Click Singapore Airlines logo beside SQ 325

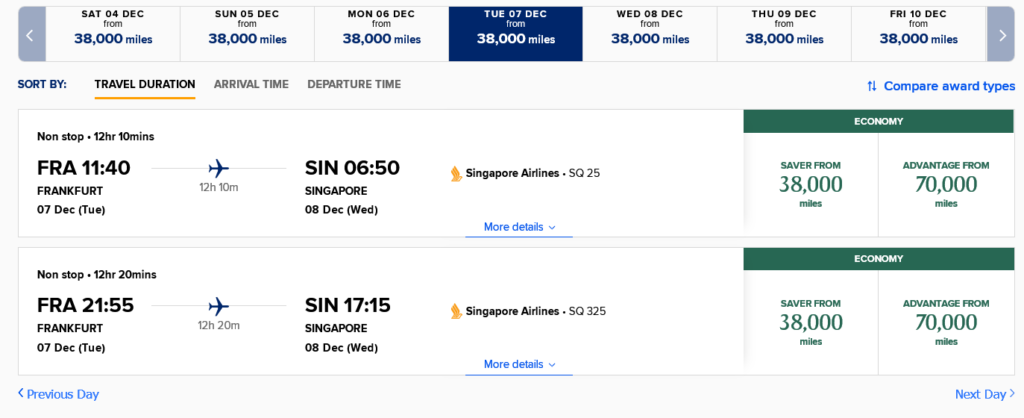pos(456,311)
